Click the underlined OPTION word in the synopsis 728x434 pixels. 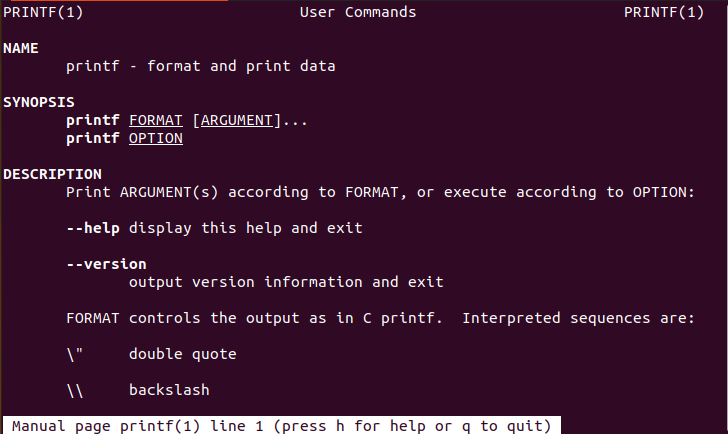[155, 138]
